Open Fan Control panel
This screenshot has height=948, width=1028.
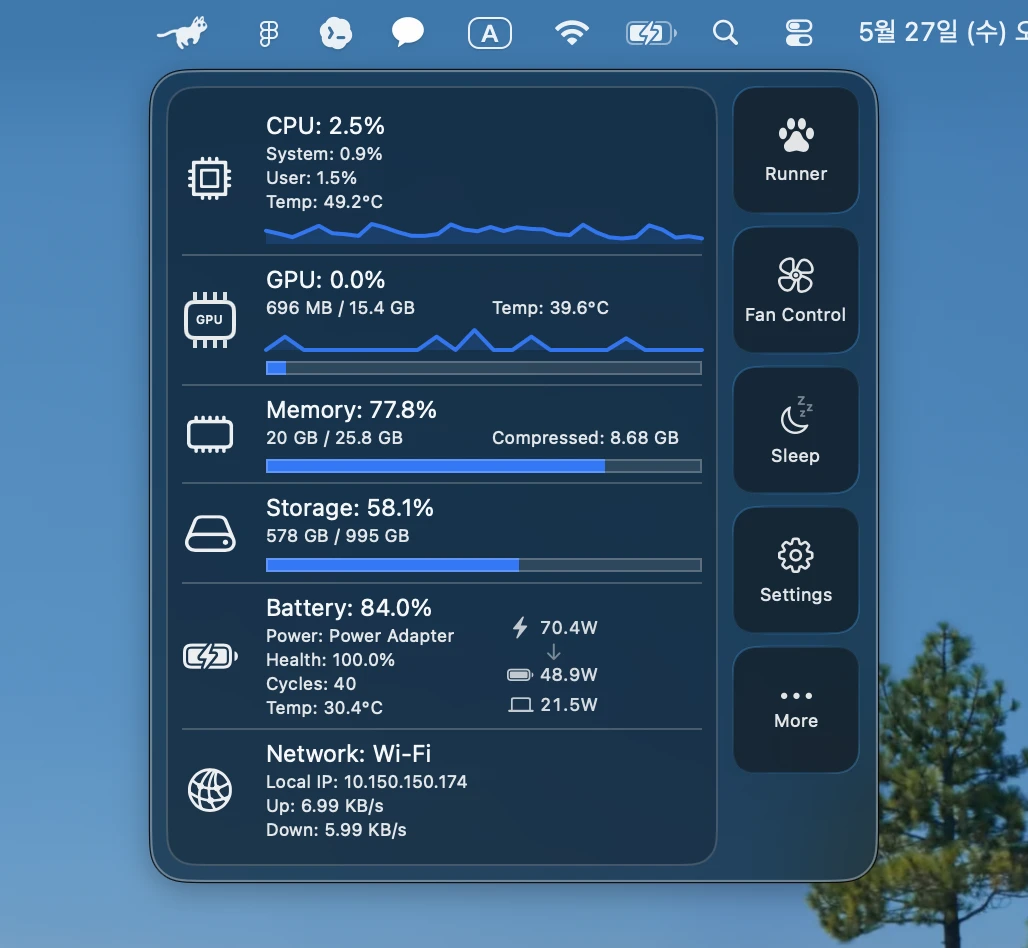pos(795,290)
